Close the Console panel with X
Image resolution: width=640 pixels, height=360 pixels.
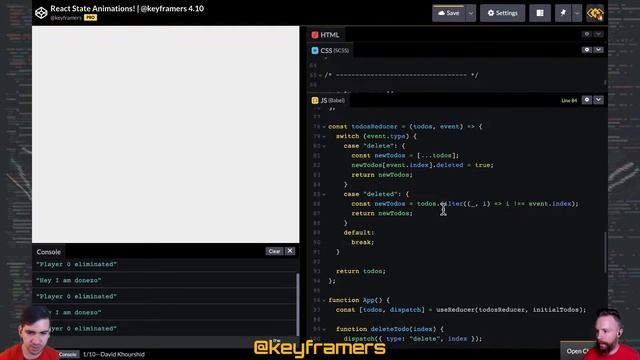pyautogui.click(x=290, y=251)
